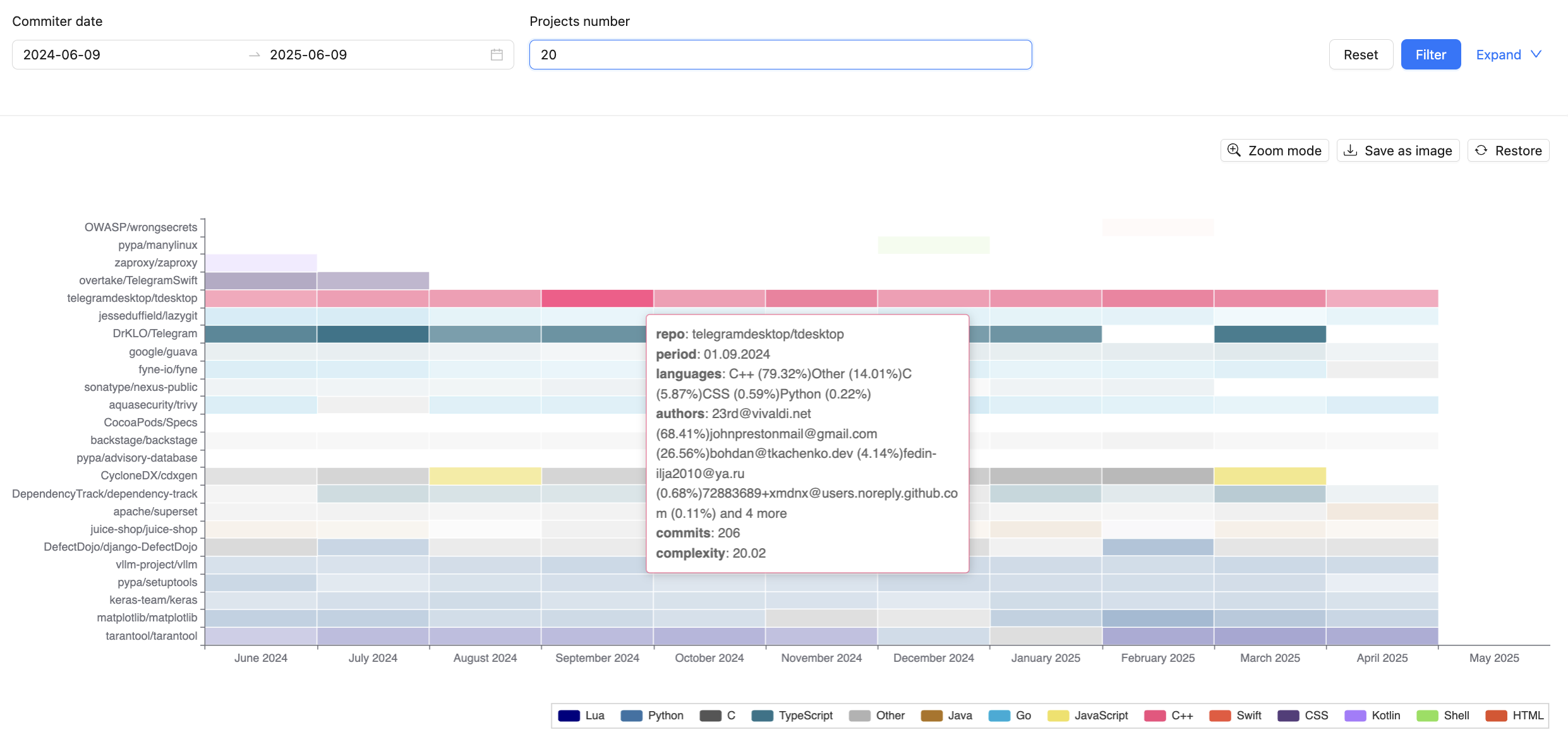Image resolution: width=1568 pixels, height=749 pixels.
Task: Click the pypa/manylinux axis label
Action: coord(158,245)
